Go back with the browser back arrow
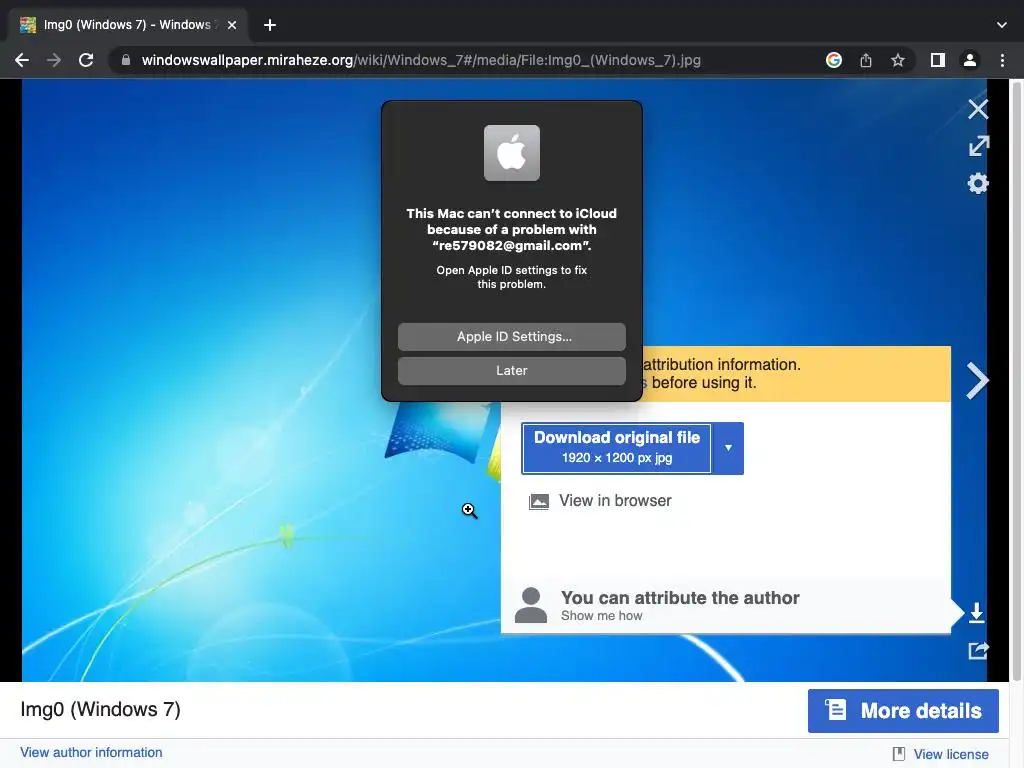Viewport: 1024px width, 768px height. [x=22, y=60]
